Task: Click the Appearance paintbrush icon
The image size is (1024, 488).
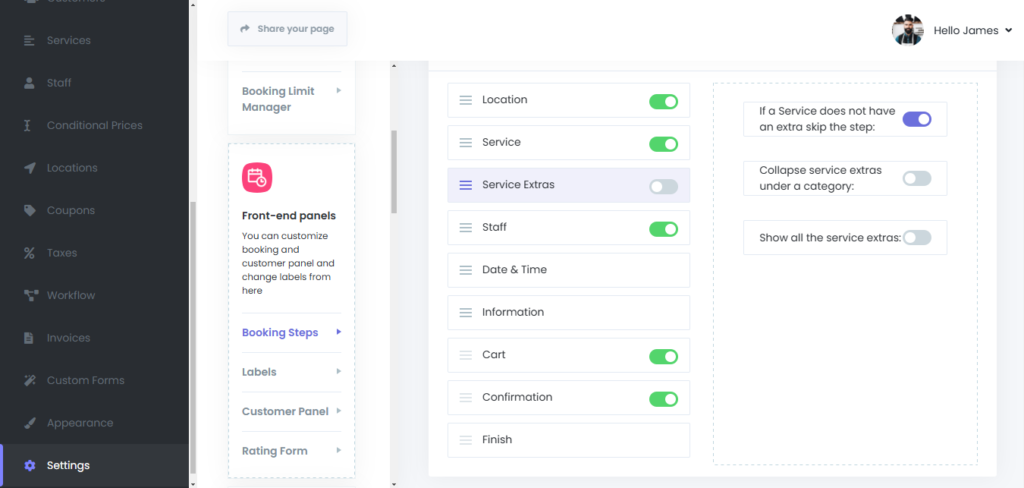Action: pos(29,423)
